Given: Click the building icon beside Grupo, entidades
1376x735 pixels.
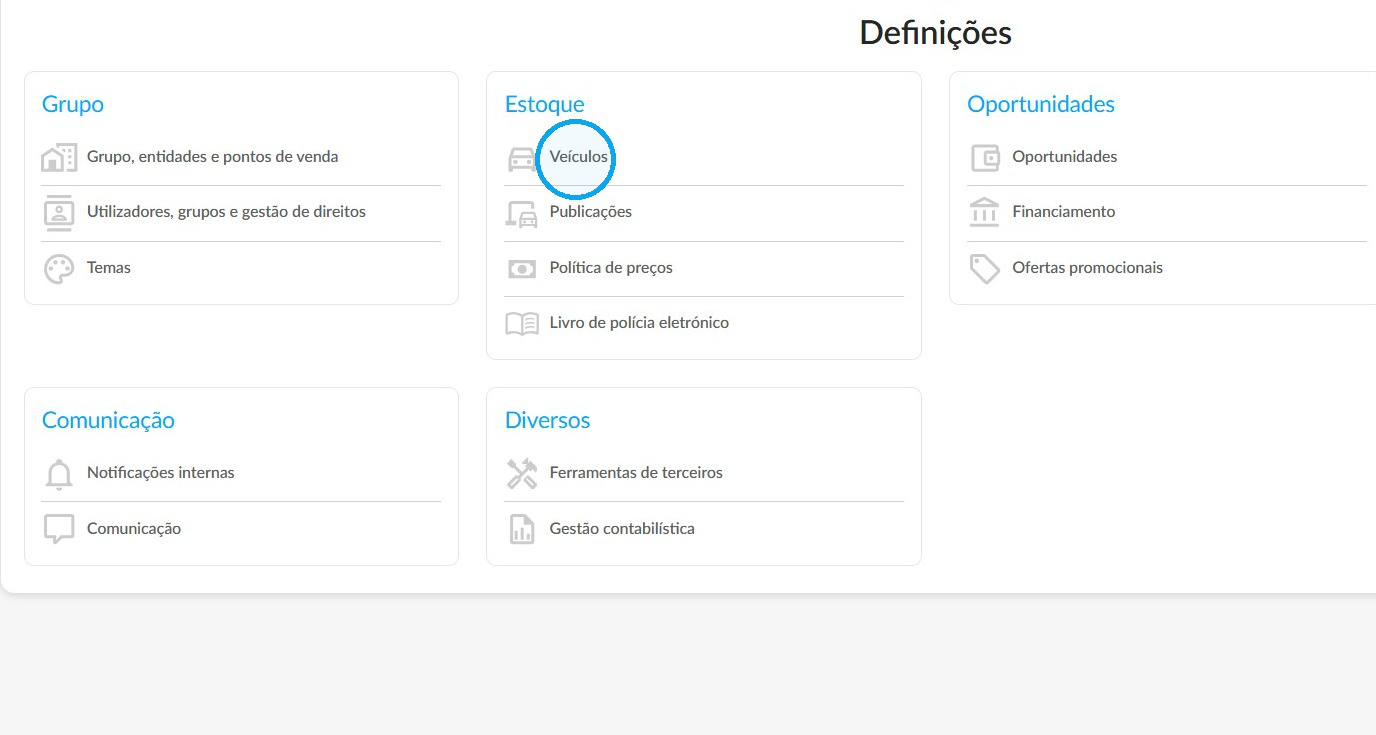Looking at the screenshot, I should [59, 158].
